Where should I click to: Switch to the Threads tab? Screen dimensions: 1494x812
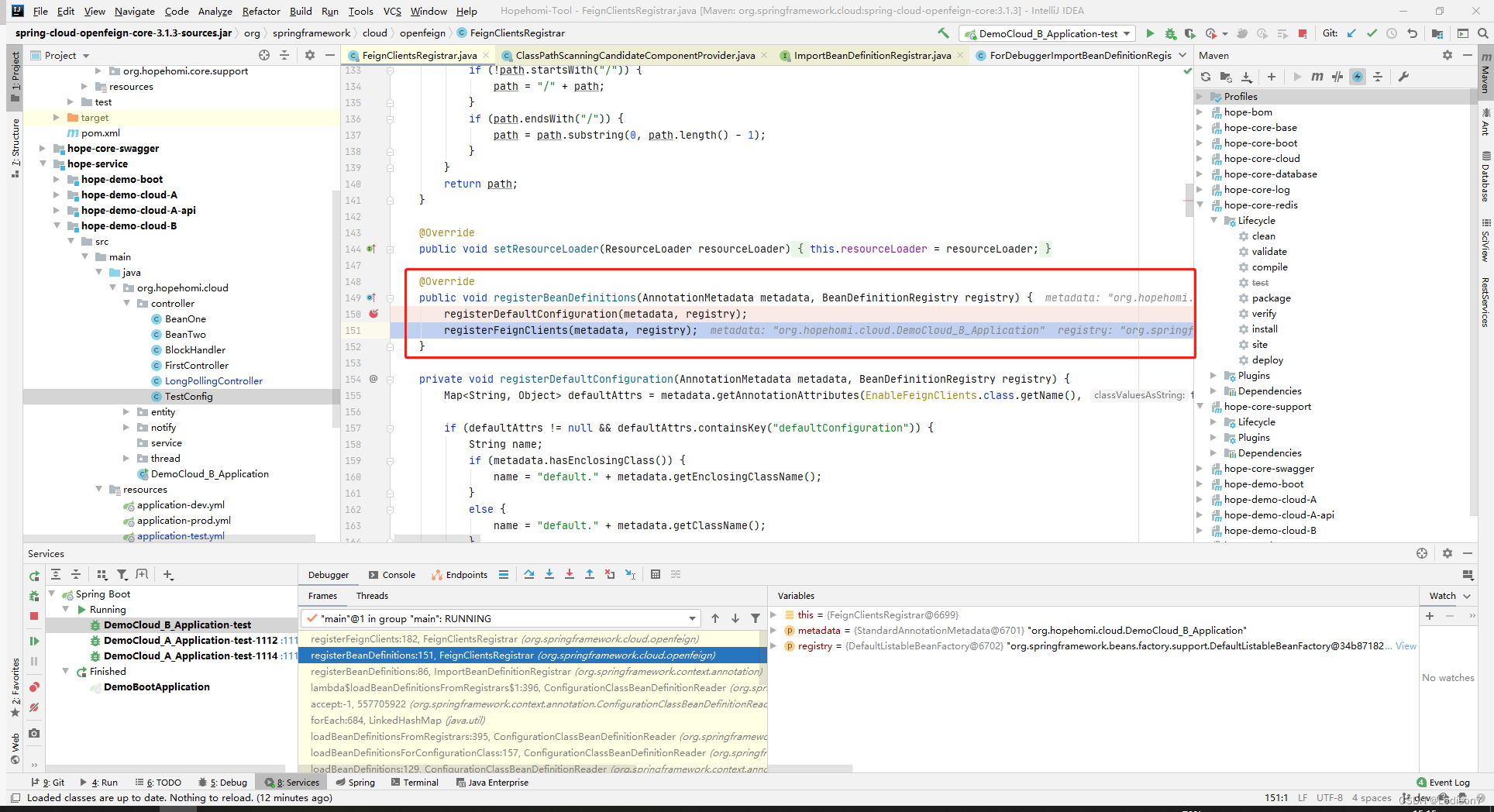point(372,596)
